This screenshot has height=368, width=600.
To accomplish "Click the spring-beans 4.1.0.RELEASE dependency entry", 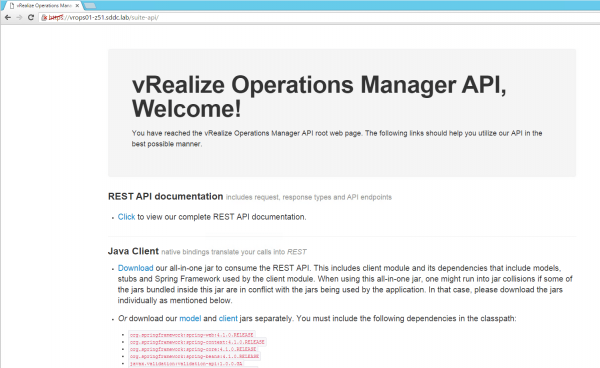I will click(194, 356).
